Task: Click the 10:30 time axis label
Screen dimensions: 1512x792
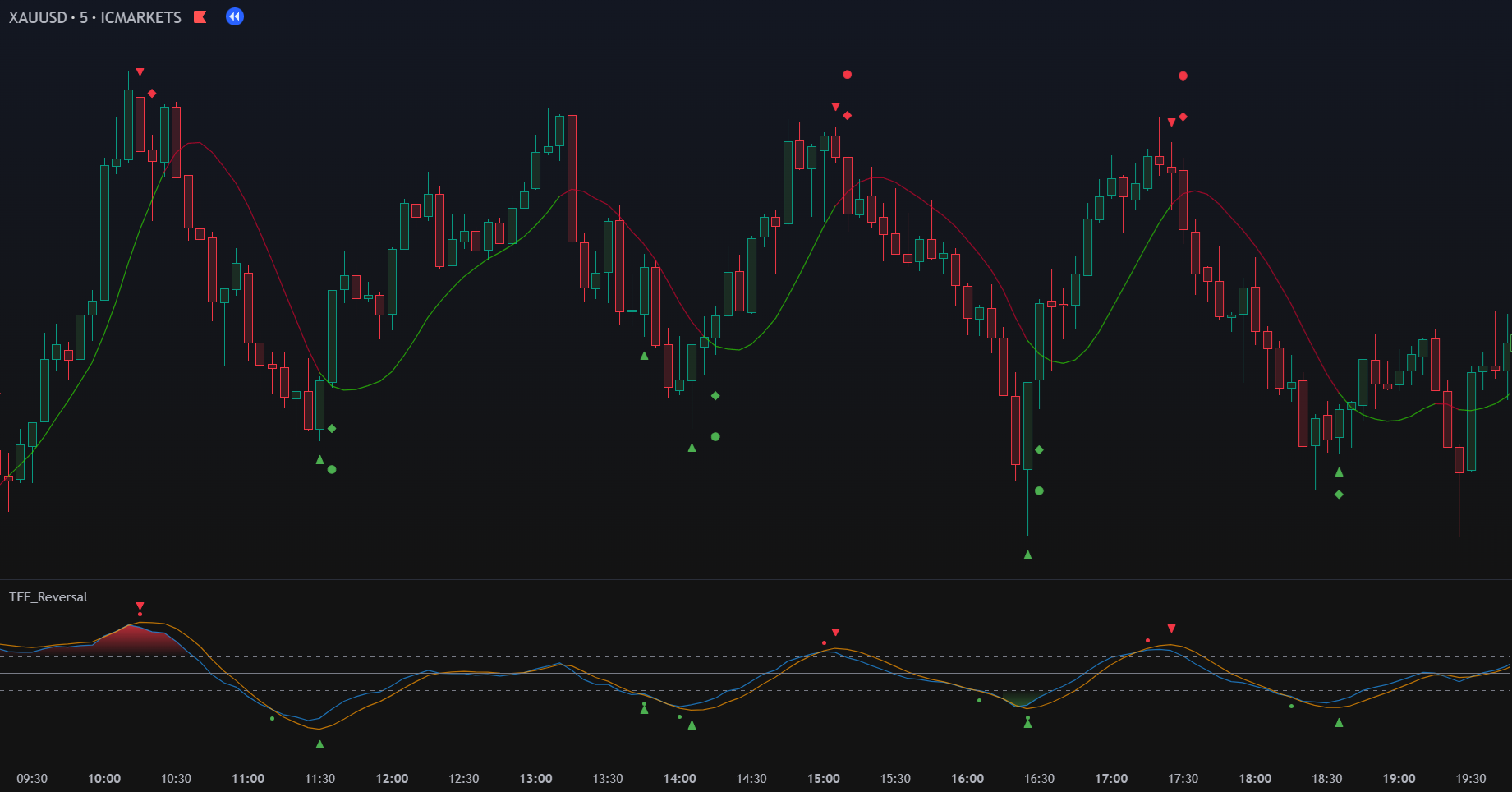Action: 176,779
